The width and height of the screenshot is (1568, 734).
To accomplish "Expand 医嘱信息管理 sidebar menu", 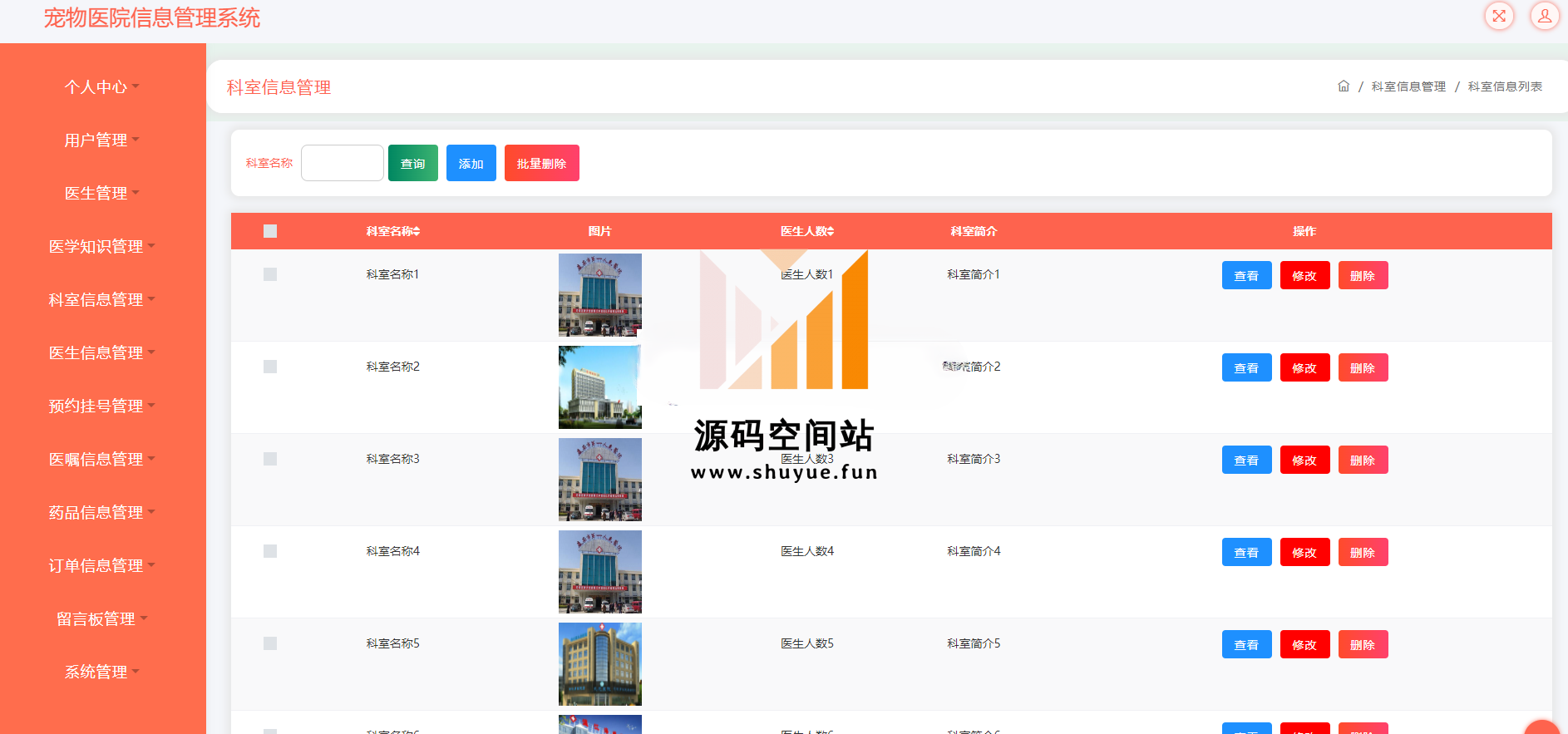I will tap(102, 459).
